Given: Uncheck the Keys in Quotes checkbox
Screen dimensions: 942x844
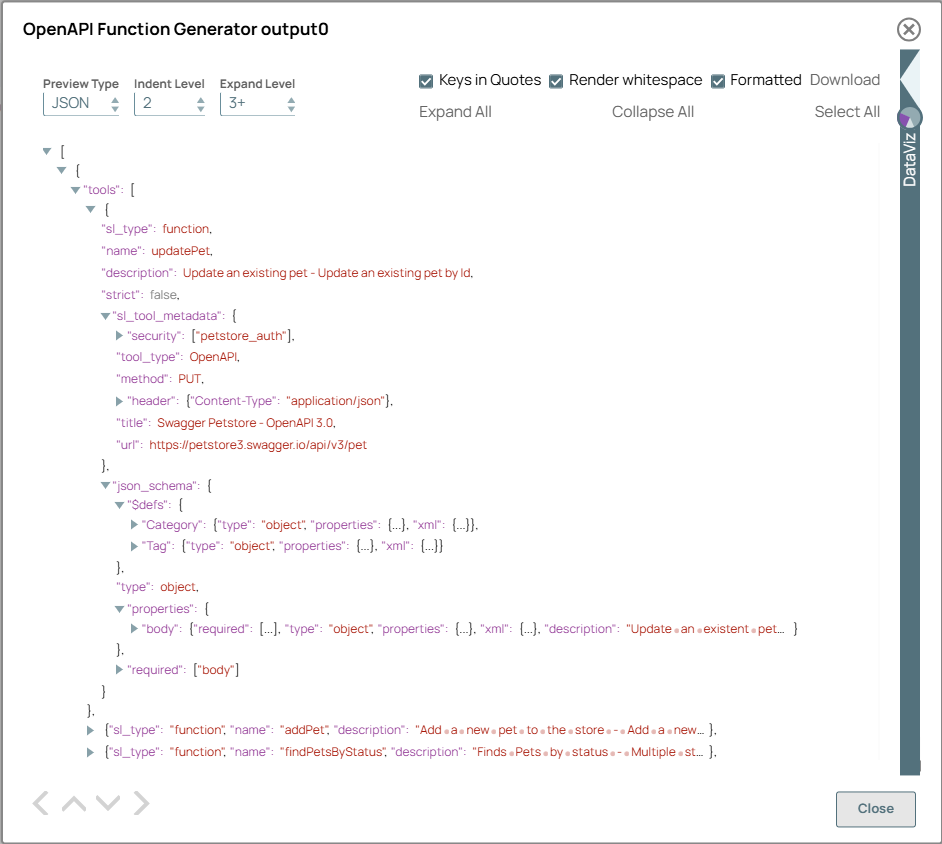Looking at the screenshot, I should tap(425, 80).
